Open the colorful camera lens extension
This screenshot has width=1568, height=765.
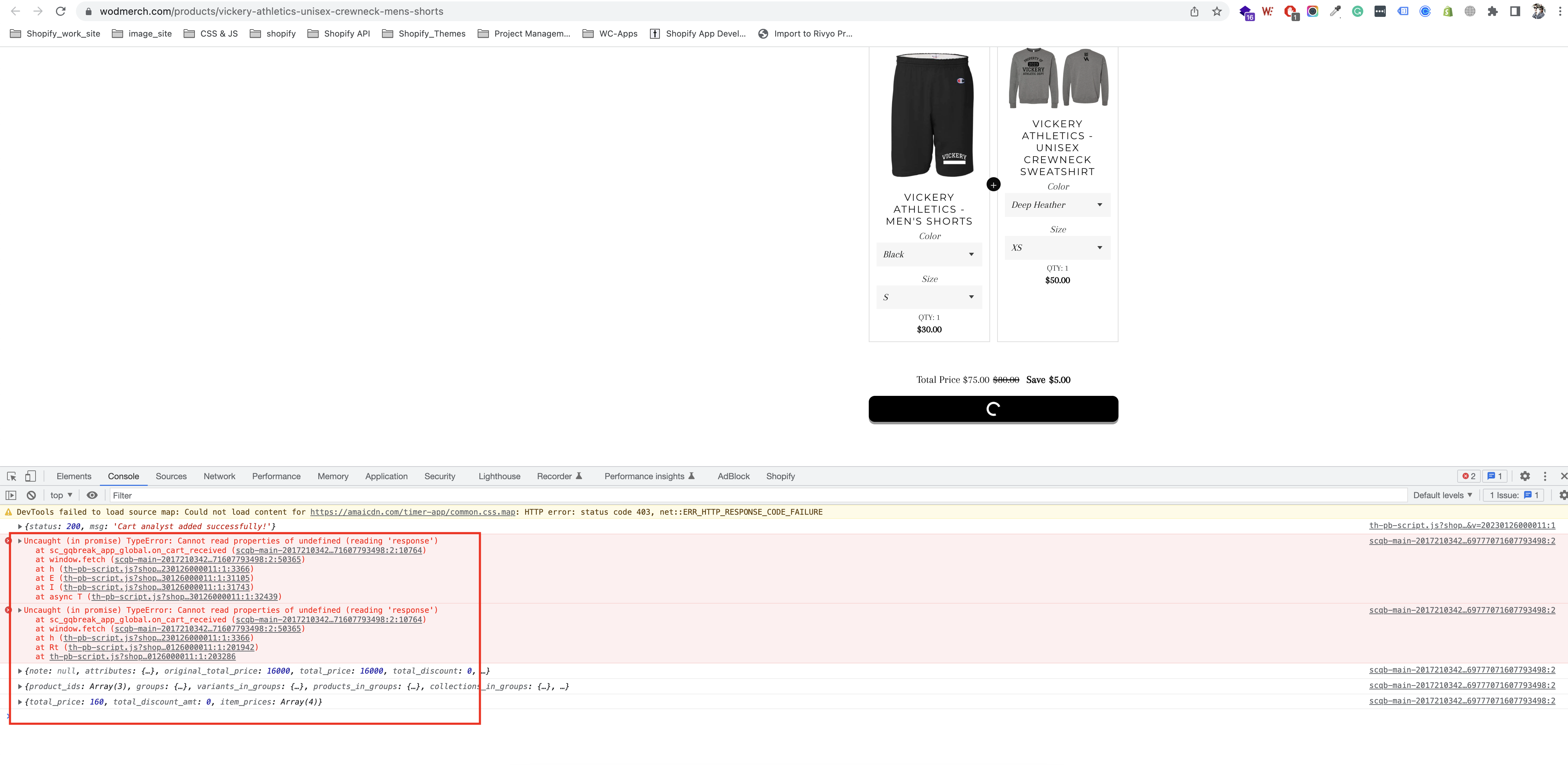click(x=1312, y=11)
